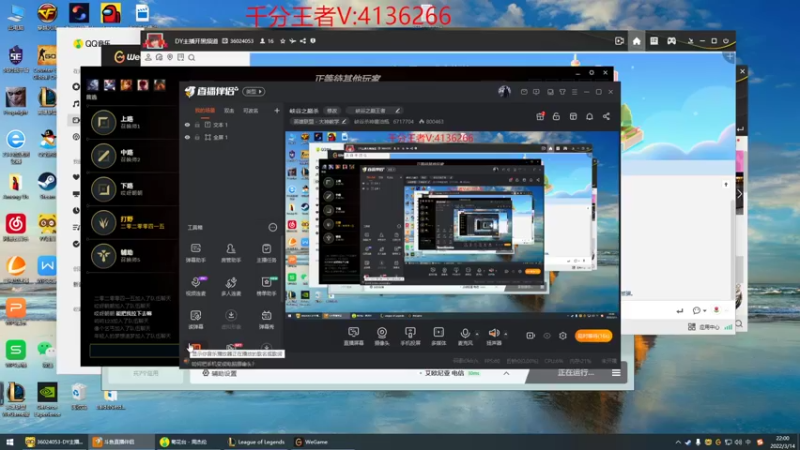The image size is (800, 450).
Task: Add a new scene with the plus button
Action: click(x=277, y=110)
